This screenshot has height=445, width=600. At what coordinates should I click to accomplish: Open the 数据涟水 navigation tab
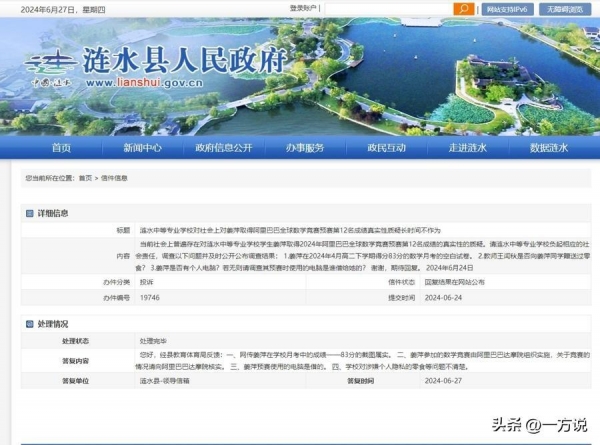click(x=548, y=148)
